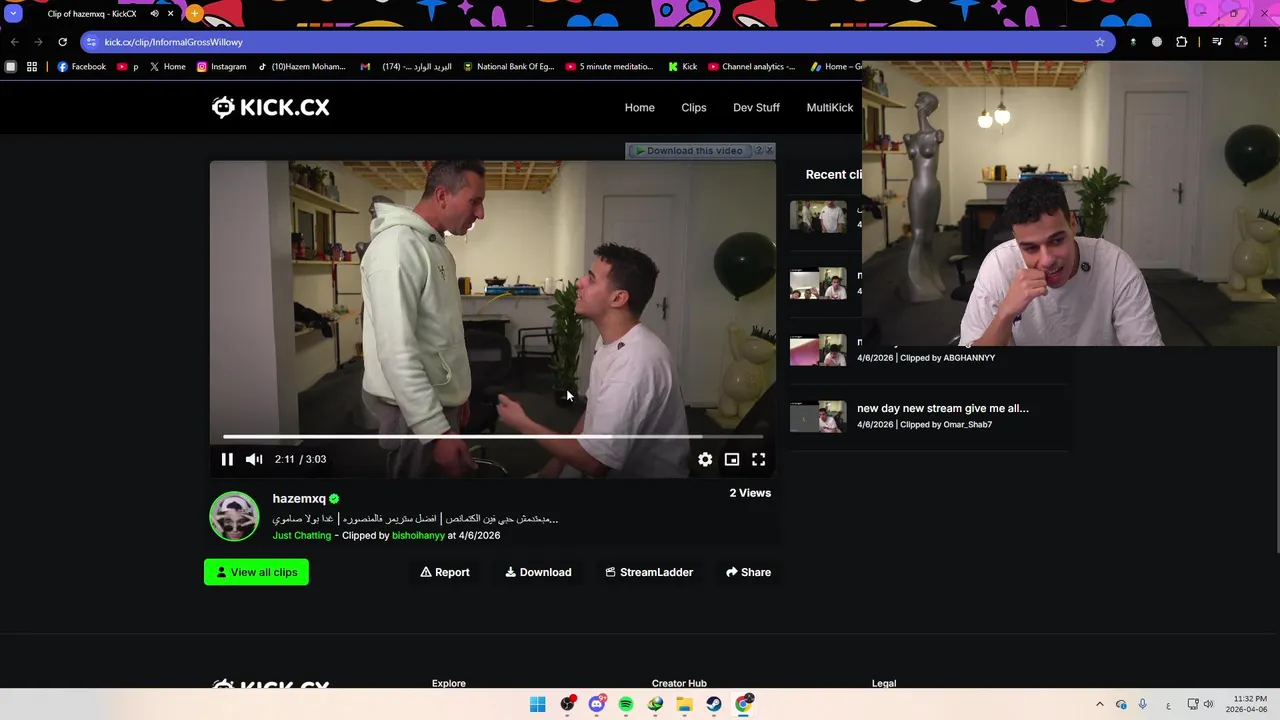Go forward in the browser
Viewport: 1280px width, 720px height.
(x=38, y=42)
